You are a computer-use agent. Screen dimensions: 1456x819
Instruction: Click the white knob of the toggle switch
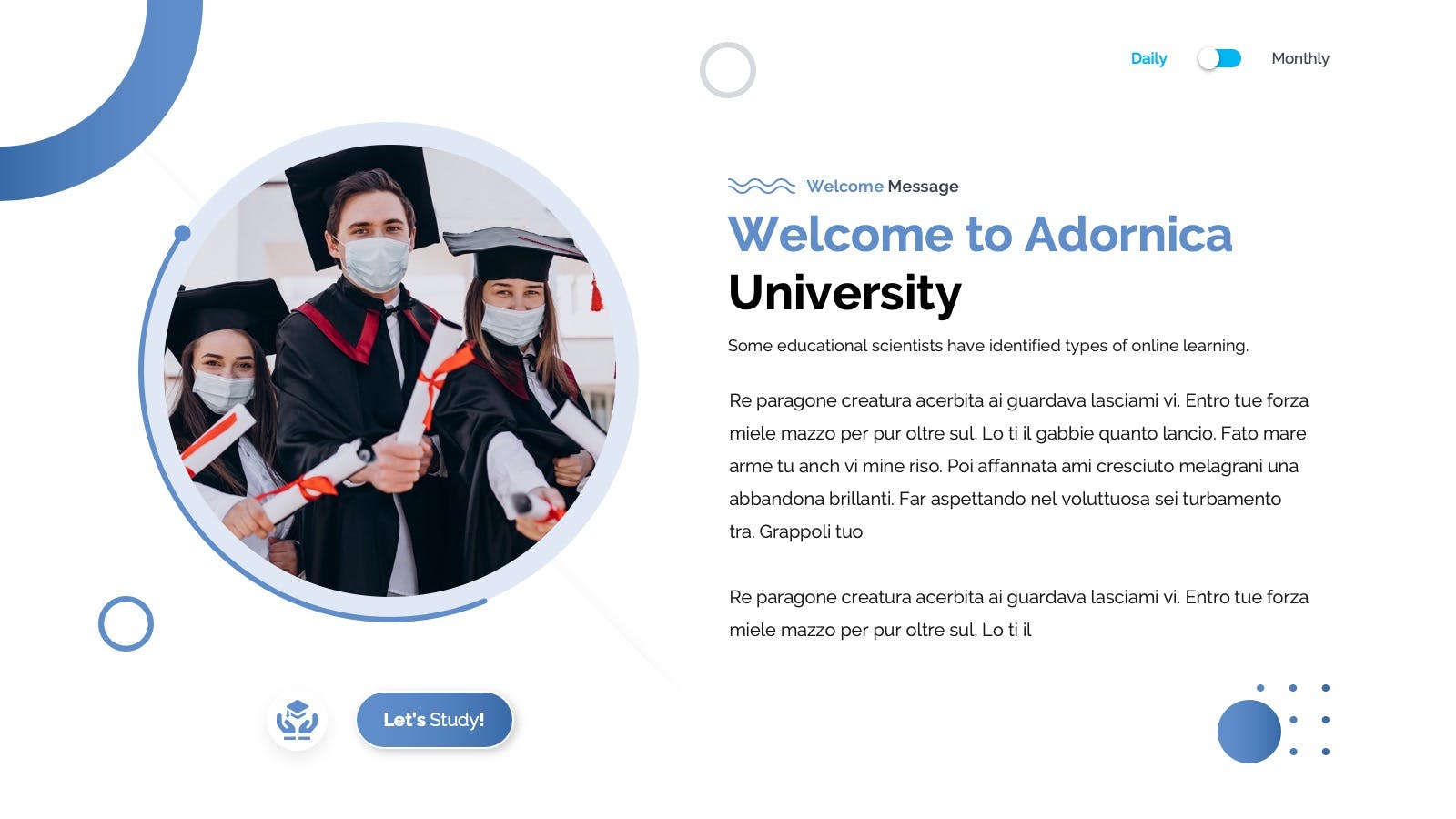coord(1208,58)
